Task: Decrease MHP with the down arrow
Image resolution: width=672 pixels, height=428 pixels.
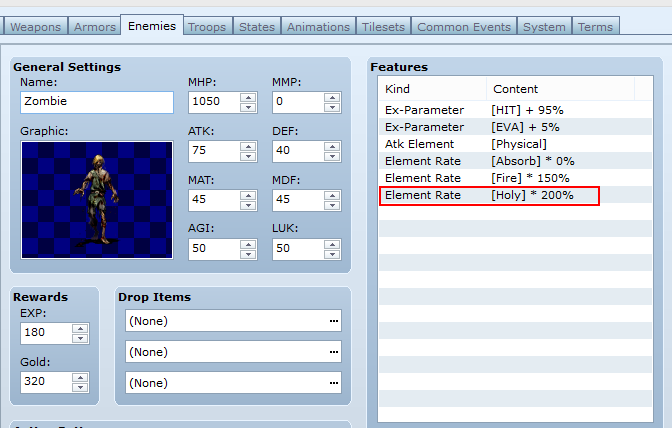Action: coord(248,108)
